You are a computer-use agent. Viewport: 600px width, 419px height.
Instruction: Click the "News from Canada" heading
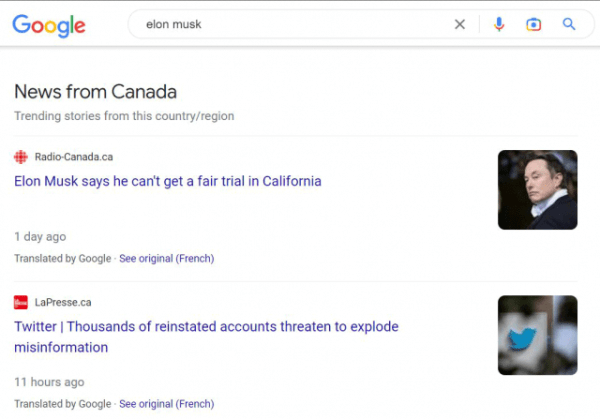95,92
